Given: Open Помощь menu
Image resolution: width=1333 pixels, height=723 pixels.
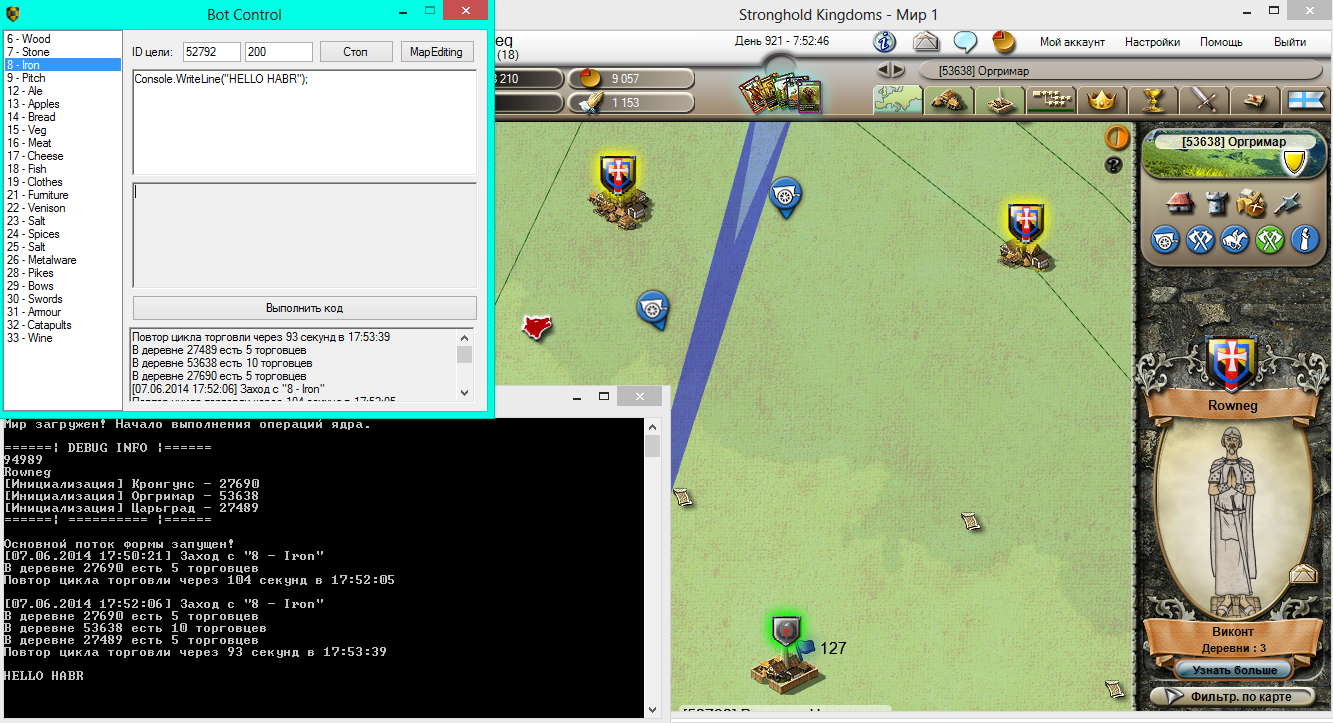Looking at the screenshot, I should pos(1221,42).
